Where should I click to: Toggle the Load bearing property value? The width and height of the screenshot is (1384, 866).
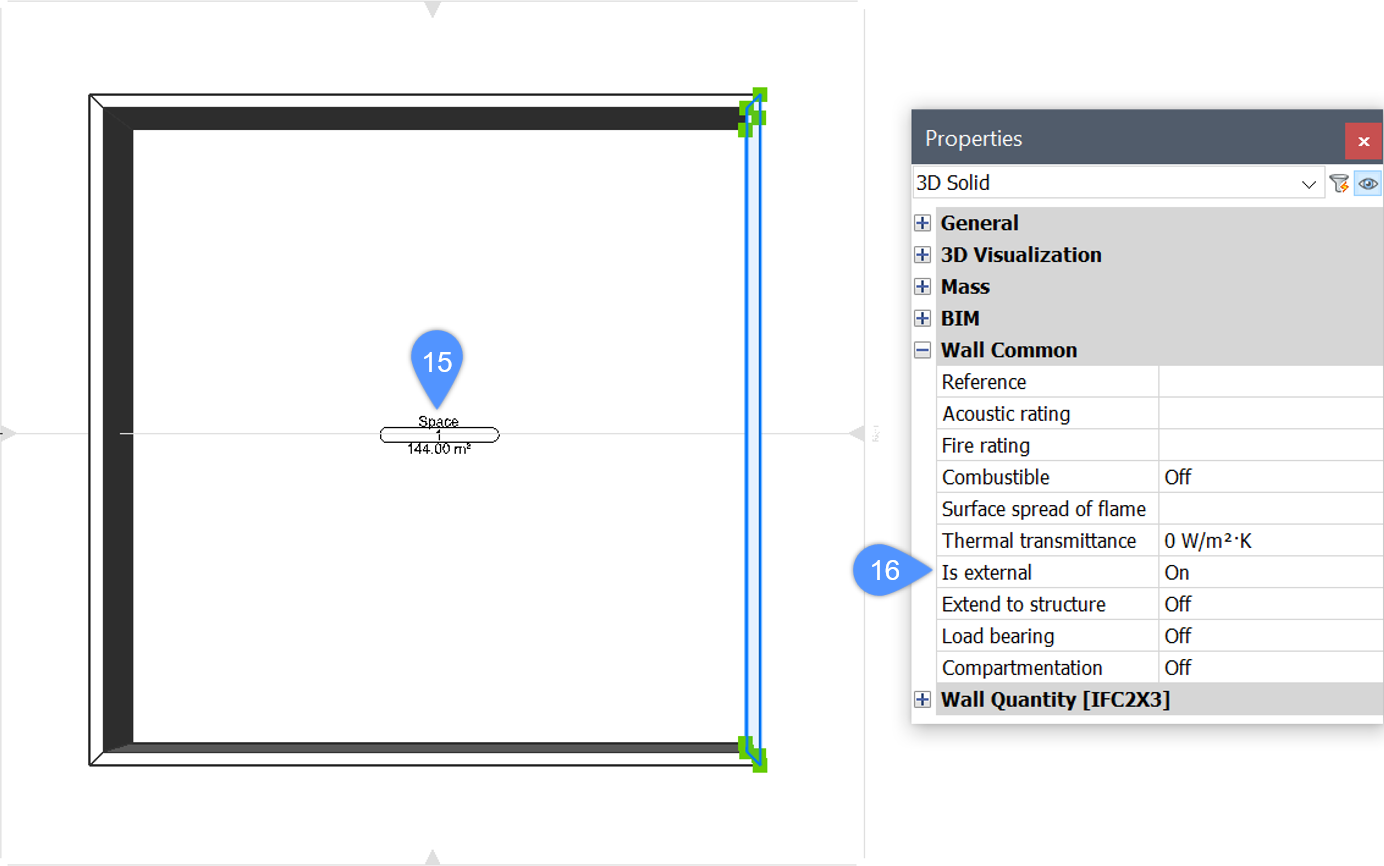pyautogui.click(x=1269, y=636)
